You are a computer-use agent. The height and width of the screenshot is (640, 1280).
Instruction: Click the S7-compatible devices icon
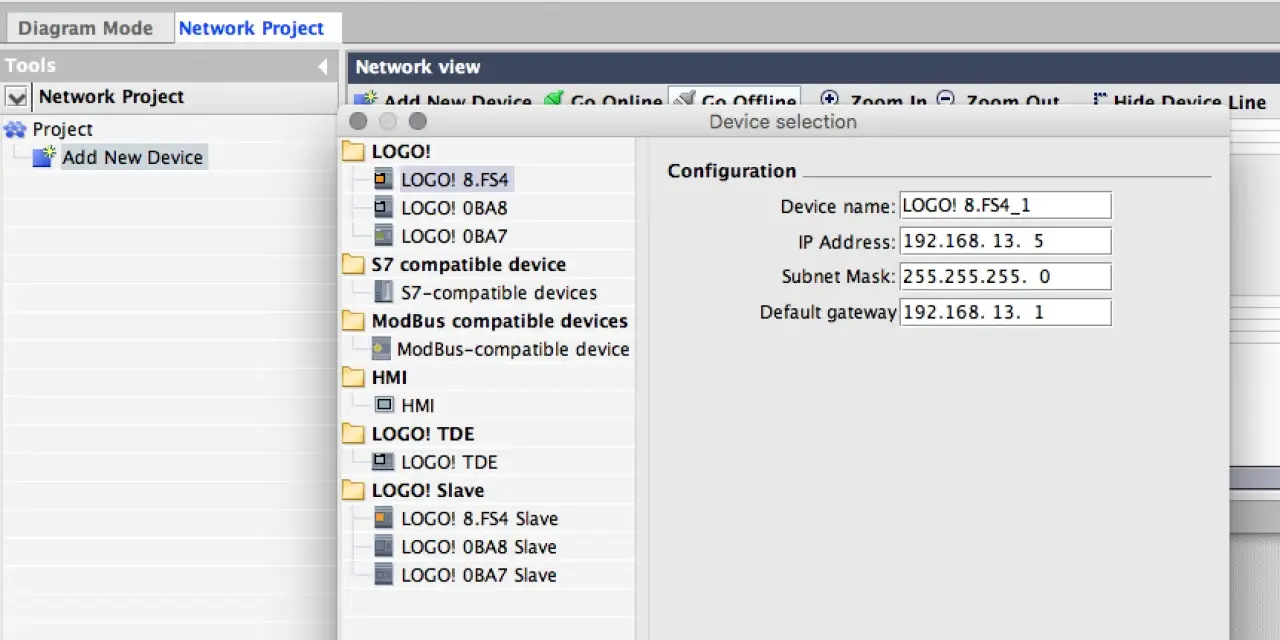pos(383,292)
